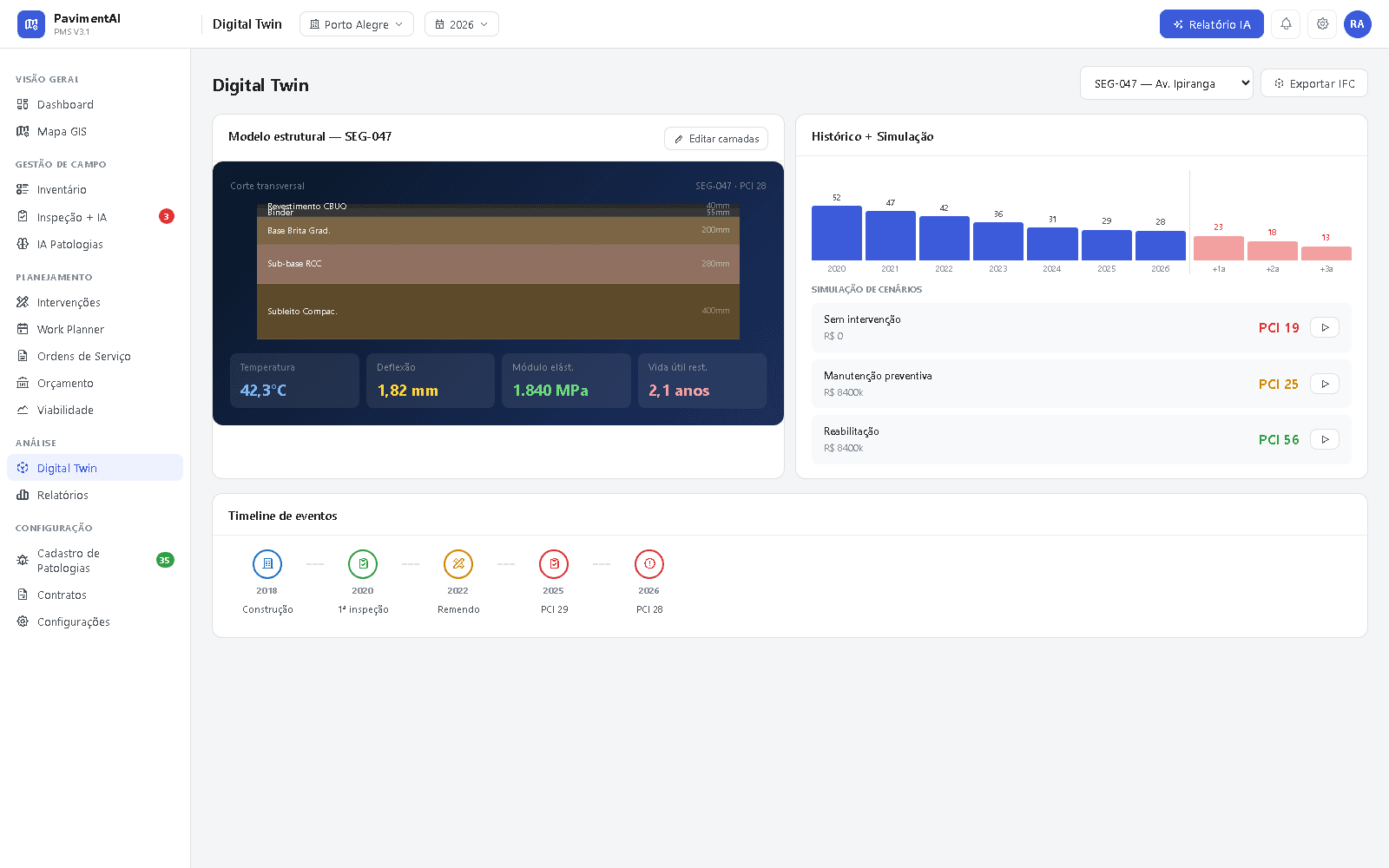Click the 2026 bar with value 28
Viewport: 1389px width, 868px height.
pyautogui.click(x=1161, y=246)
